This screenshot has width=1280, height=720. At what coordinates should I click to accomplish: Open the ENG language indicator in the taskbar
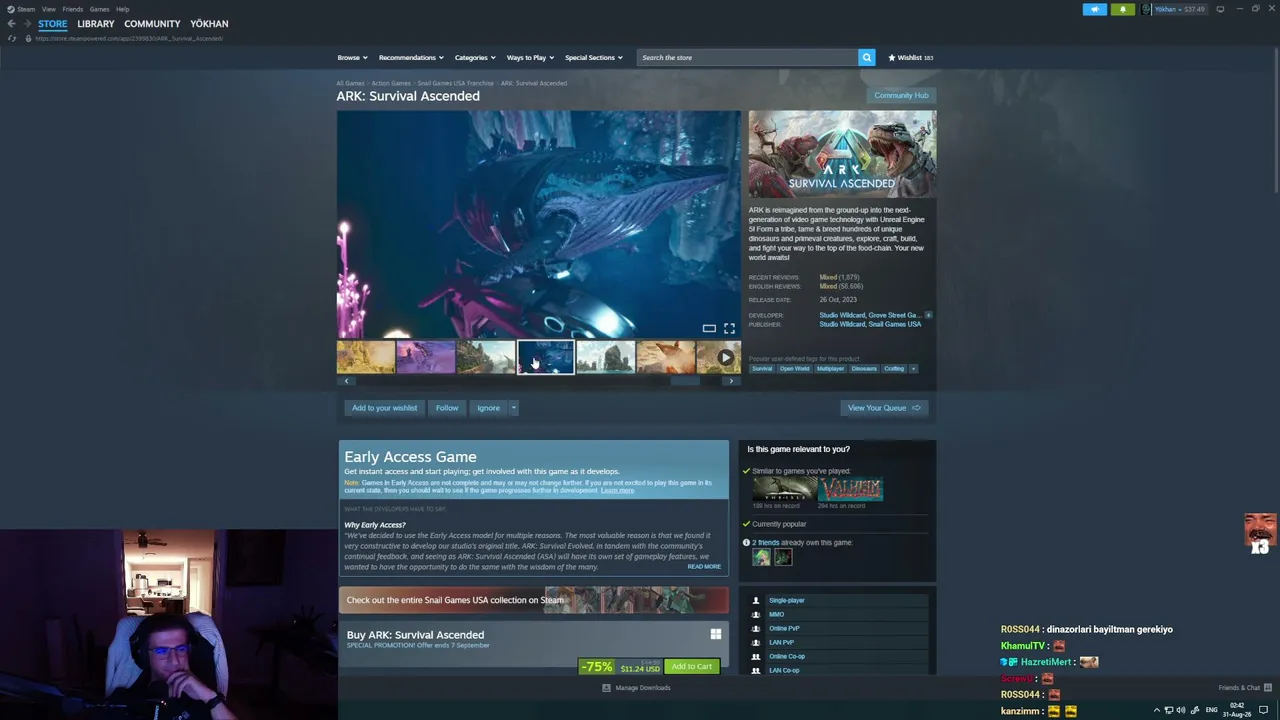1211,710
